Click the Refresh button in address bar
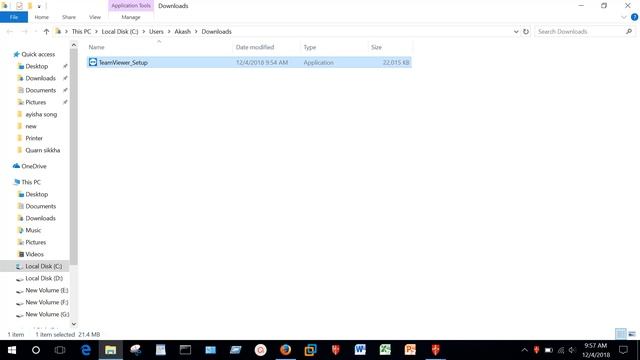 (x=526, y=31)
